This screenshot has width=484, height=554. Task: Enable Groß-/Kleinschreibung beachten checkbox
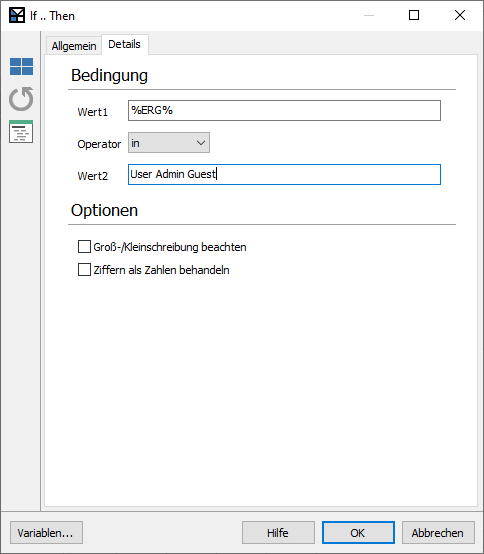84,247
